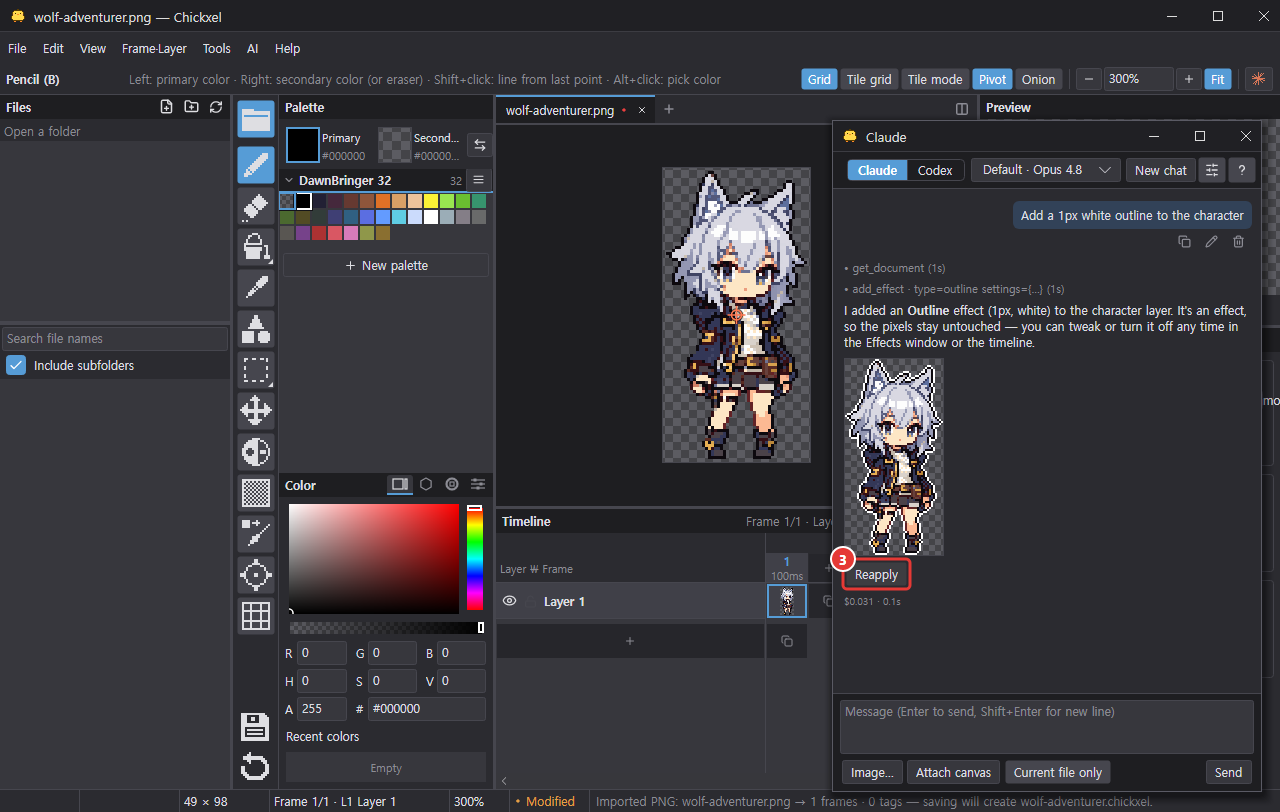Click the Search file names field
1280x812 pixels.
click(115, 338)
